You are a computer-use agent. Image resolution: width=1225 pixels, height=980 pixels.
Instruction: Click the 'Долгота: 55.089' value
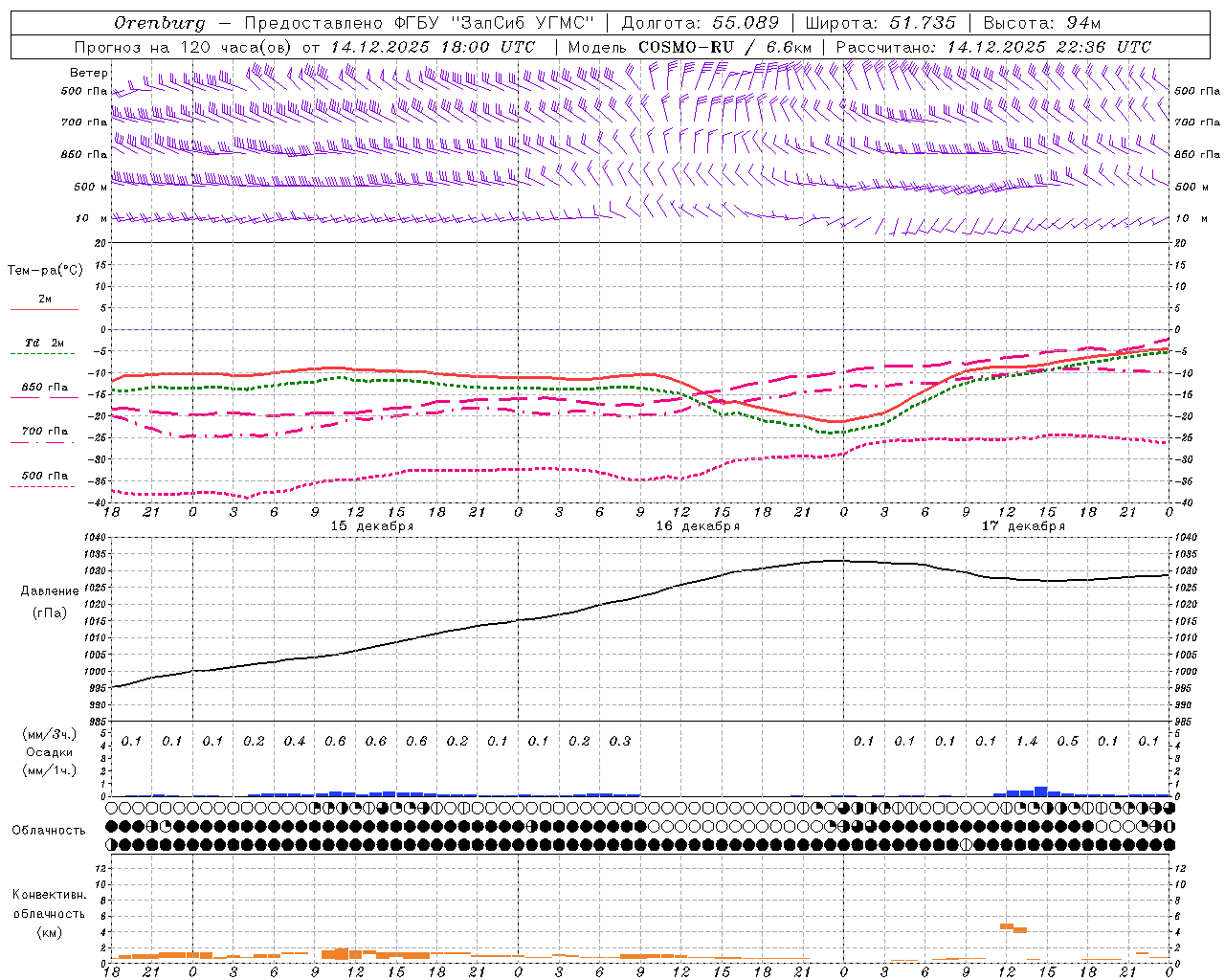[701, 23]
